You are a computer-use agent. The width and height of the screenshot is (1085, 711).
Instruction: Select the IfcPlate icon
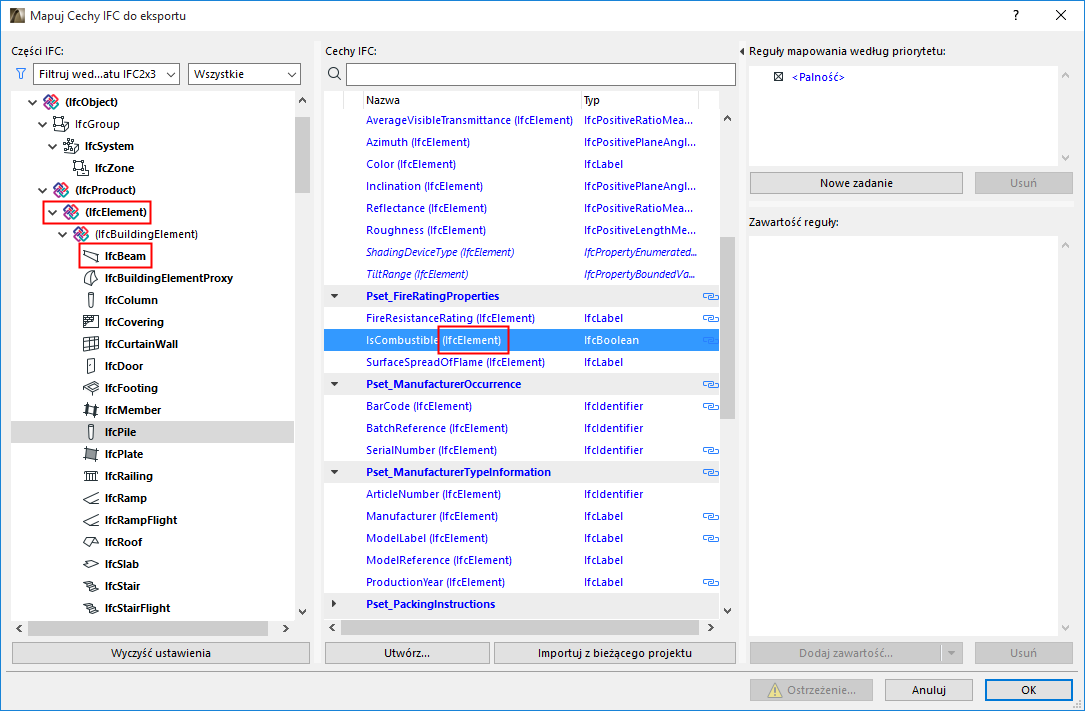(x=91, y=454)
